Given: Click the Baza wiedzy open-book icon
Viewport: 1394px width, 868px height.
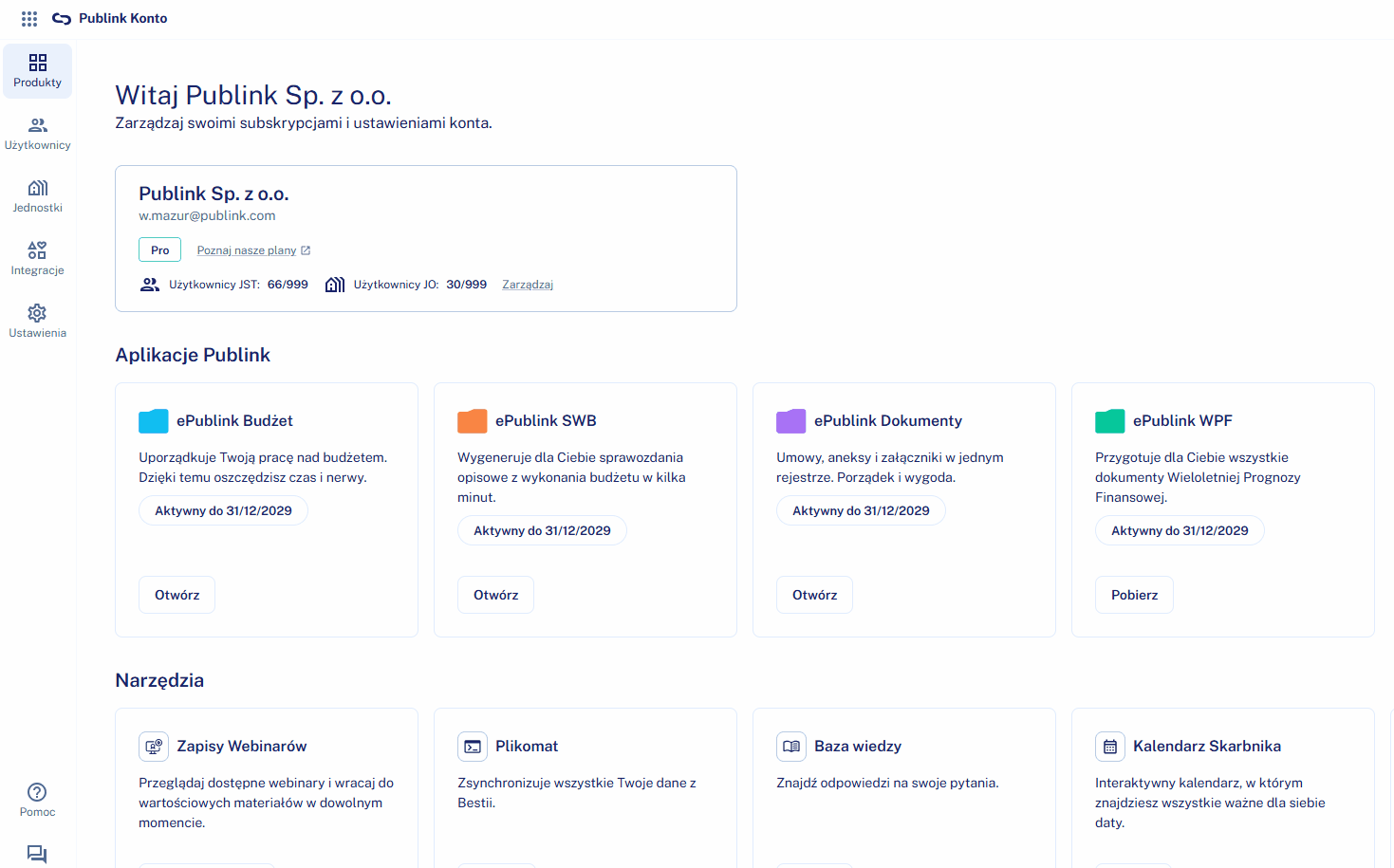Looking at the screenshot, I should point(791,747).
